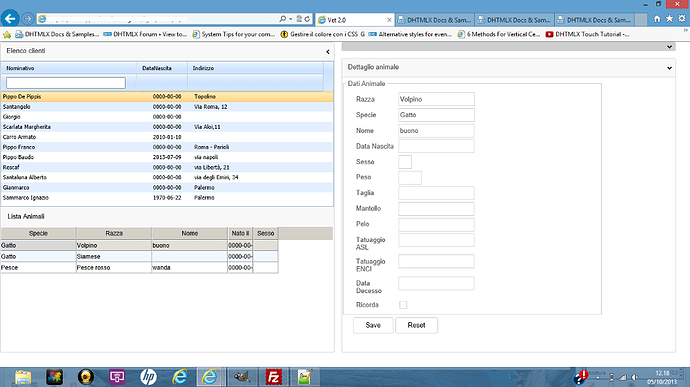This screenshot has width=690, height=387.
Task: Tick the Ricorda checkbox
Action: click(x=403, y=305)
